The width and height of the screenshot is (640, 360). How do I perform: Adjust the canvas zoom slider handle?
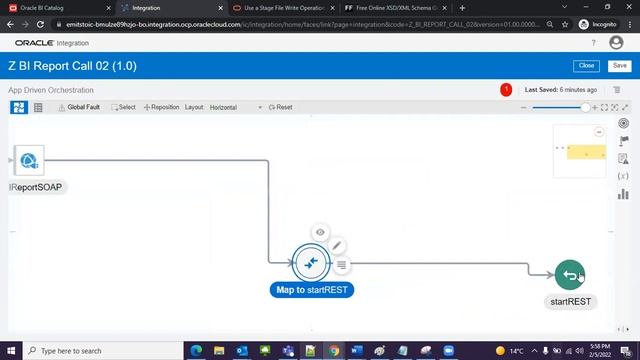pos(585,108)
